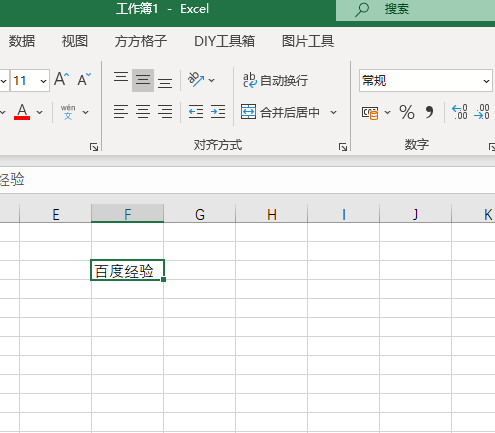This screenshot has height=433, width=495.
Task: Select column H header
Action: click(x=272, y=214)
